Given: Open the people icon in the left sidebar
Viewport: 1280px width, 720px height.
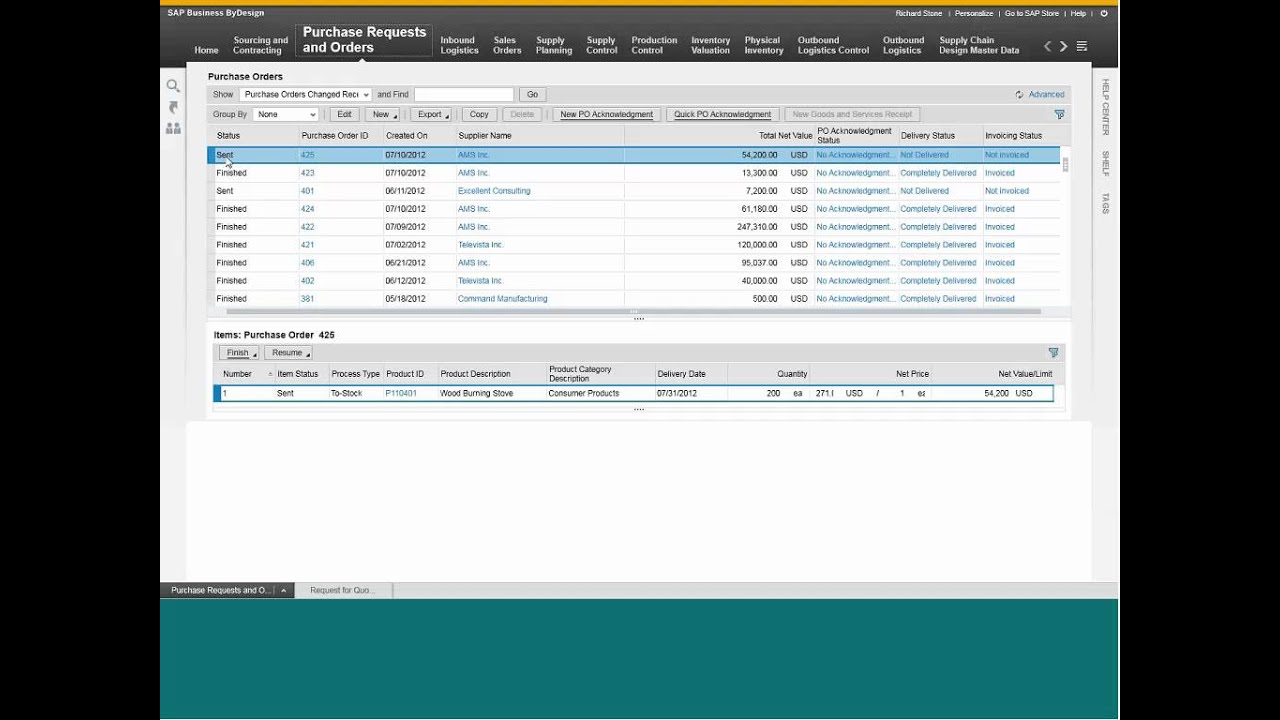Looking at the screenshot, I should click(x=173, y=128).
